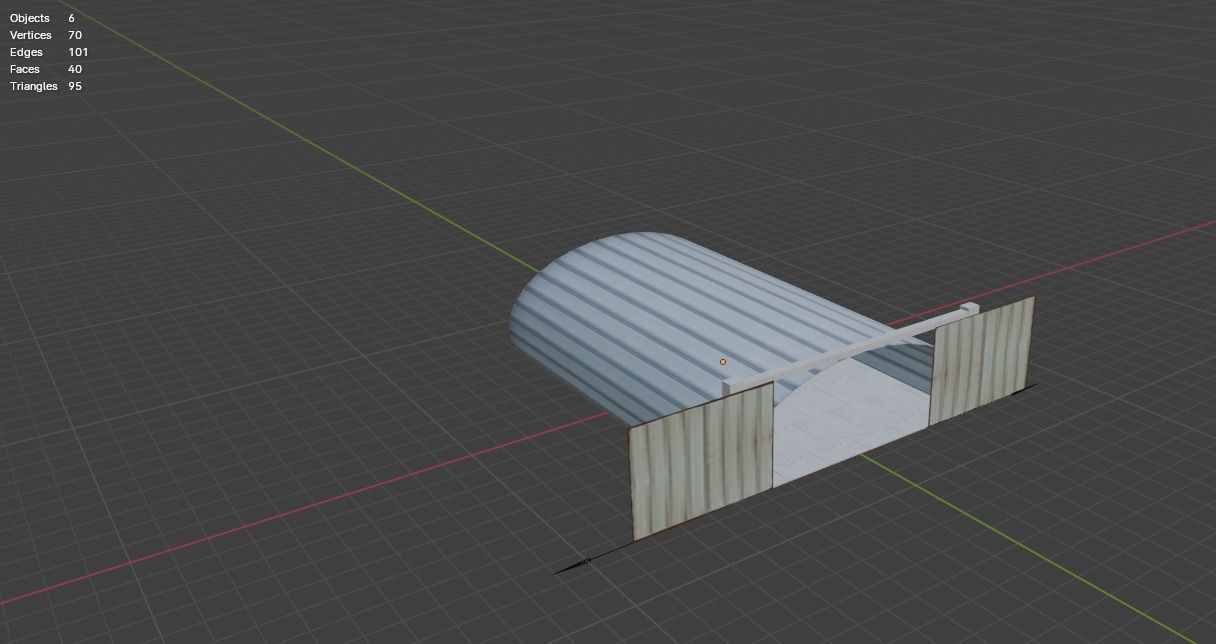Click the Objects count statistic
1216x644 pixels.
[42, 18]
